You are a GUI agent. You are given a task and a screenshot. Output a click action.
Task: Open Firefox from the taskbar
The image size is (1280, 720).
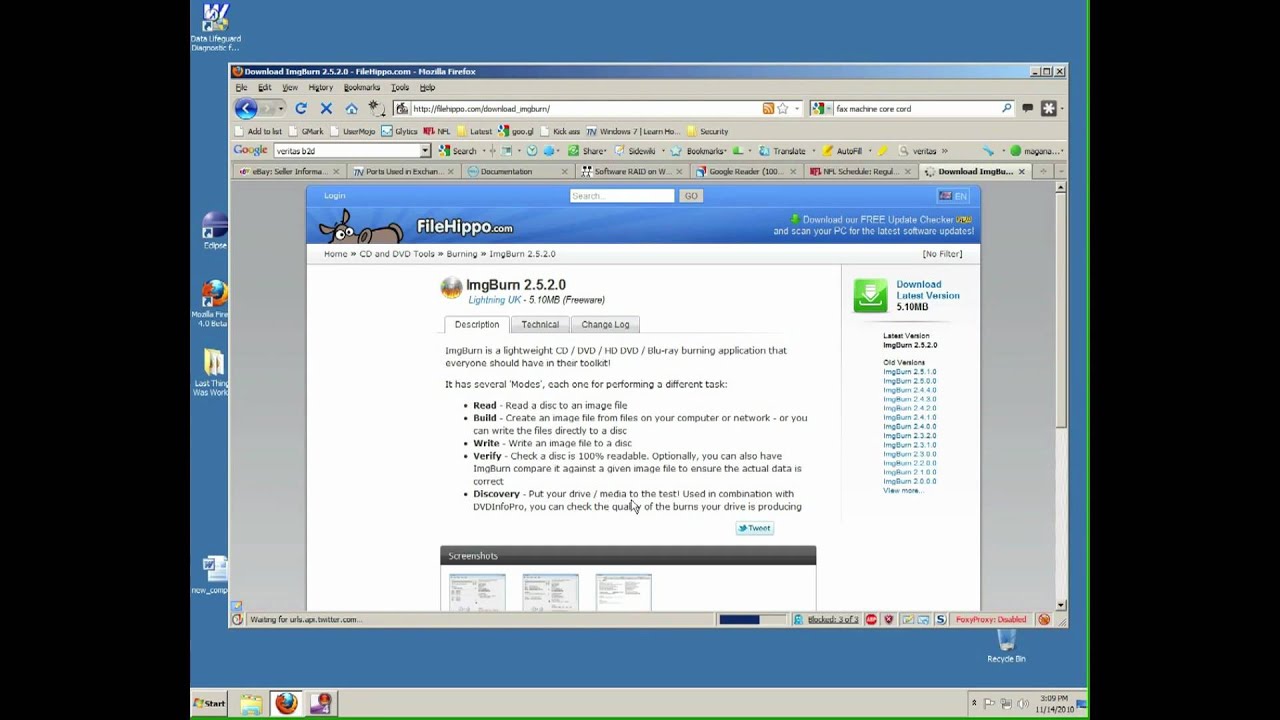[x=286, y=703]
